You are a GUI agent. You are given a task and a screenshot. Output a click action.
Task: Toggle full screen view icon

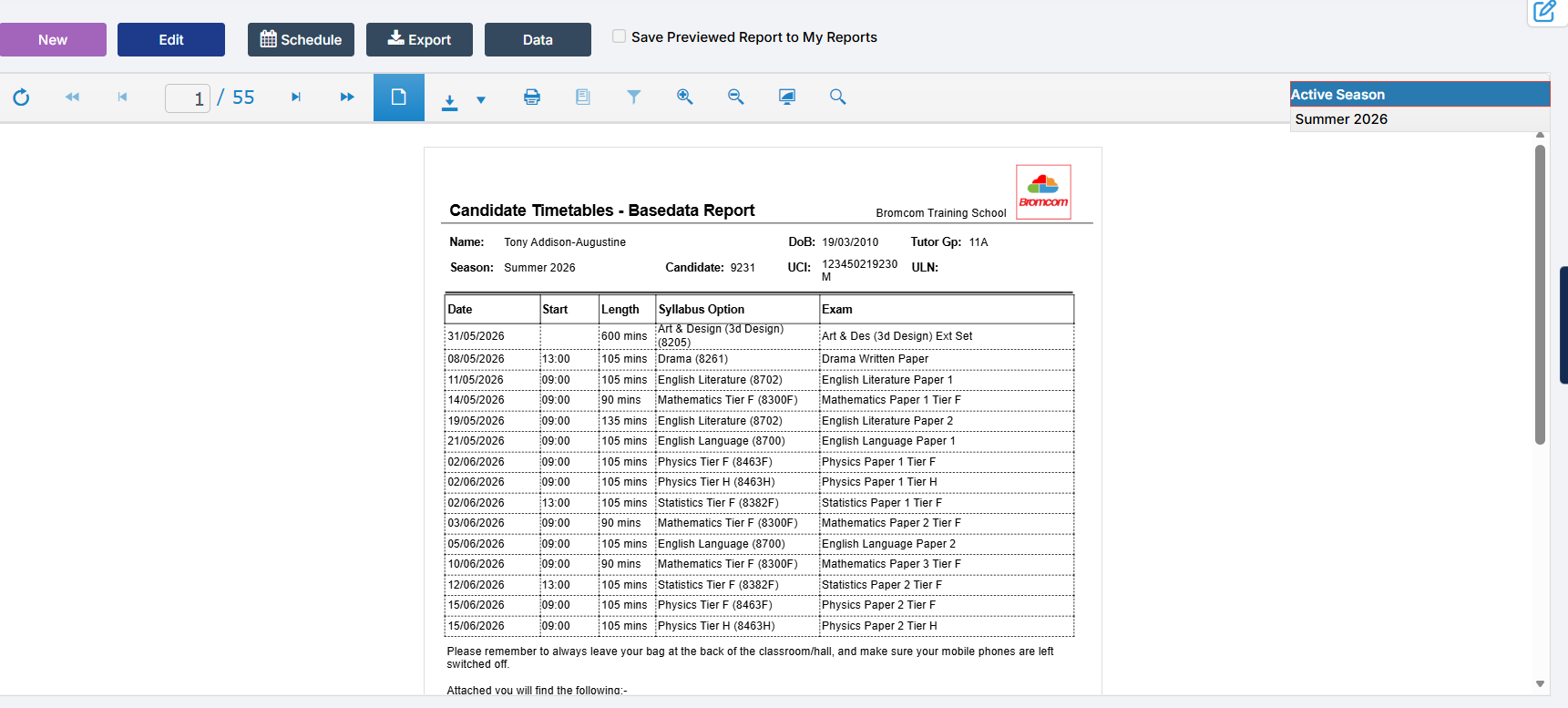(787, 97)
